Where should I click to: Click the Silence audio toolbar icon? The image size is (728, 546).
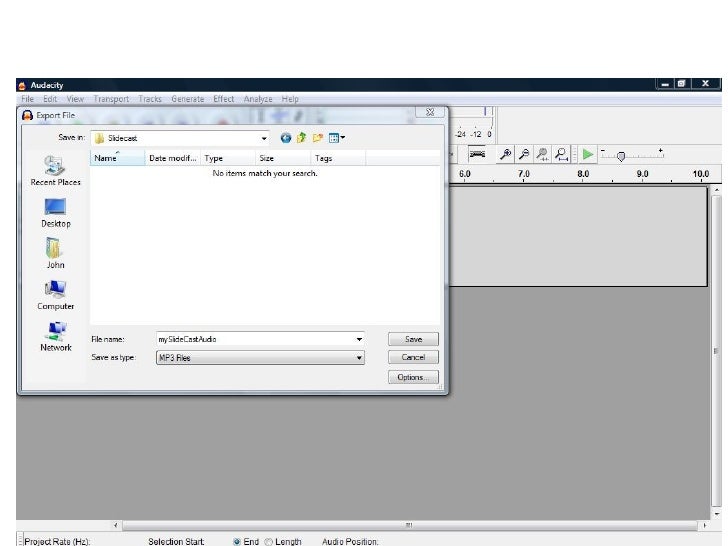477,154
